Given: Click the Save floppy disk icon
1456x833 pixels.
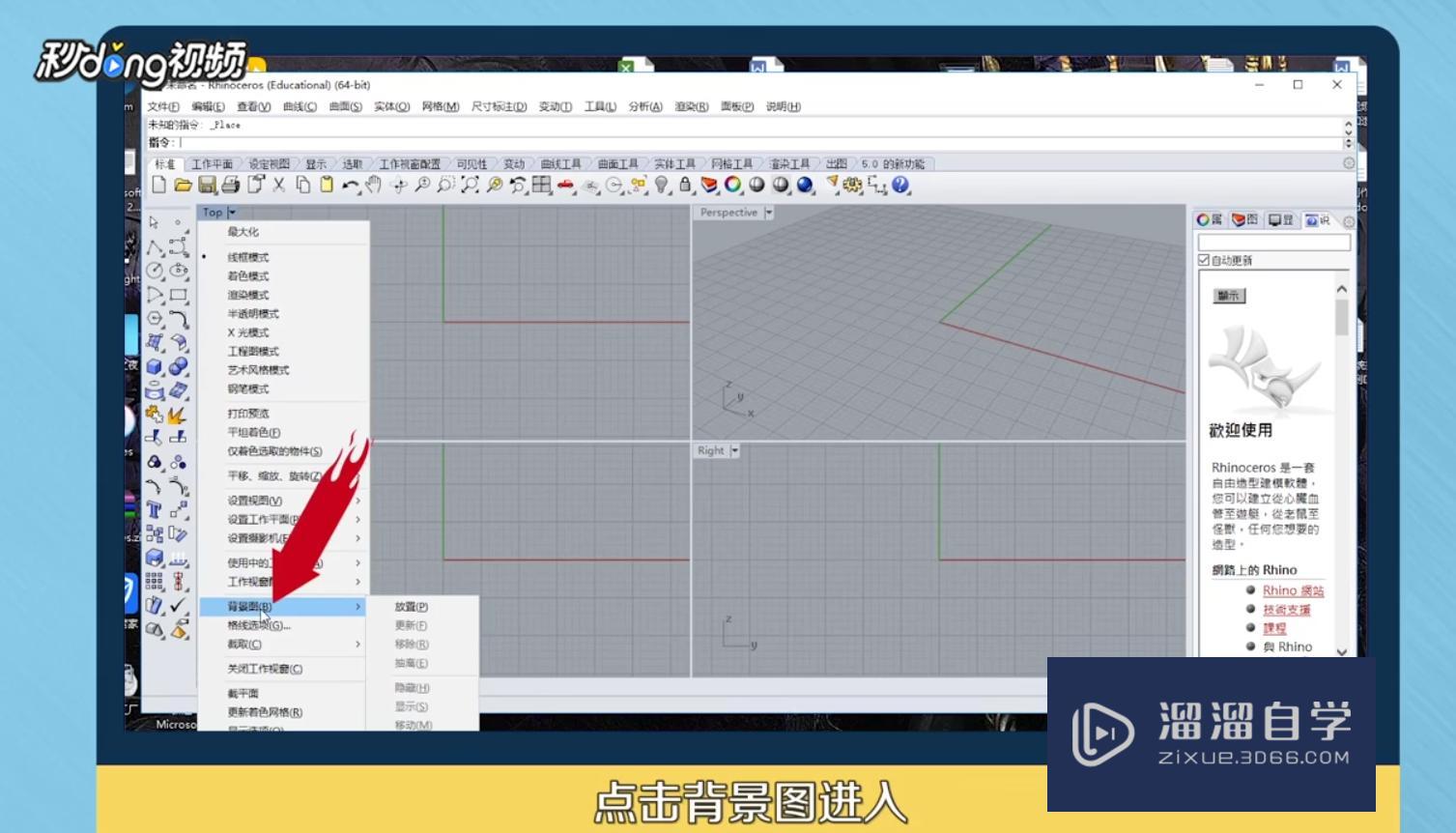Looking at the screenshot, I should [x=207, y=185].
